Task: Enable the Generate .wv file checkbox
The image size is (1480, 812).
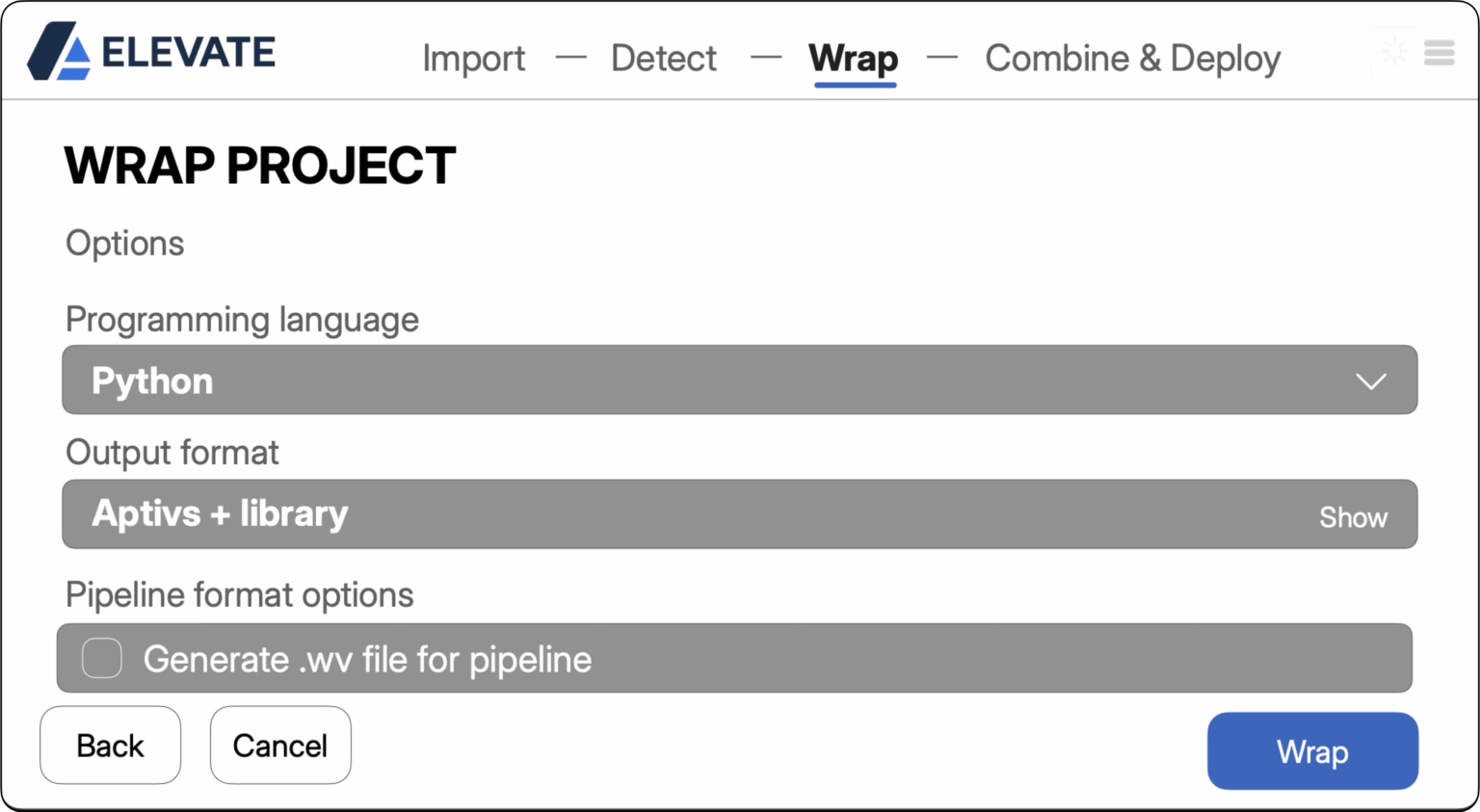Action: (x=102, y=659)
